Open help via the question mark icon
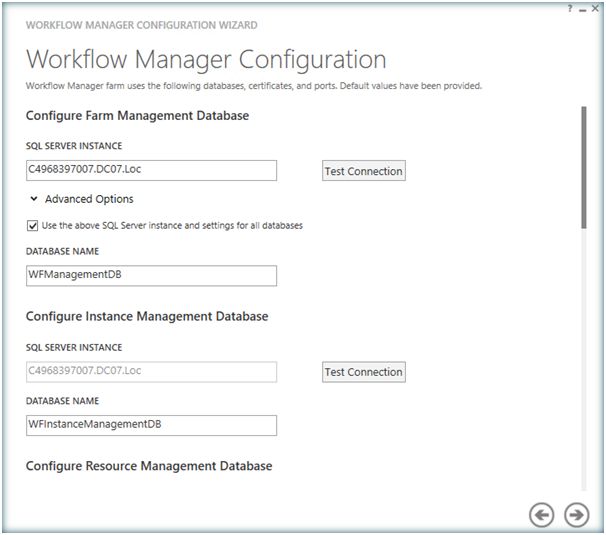The width and height of the screenshot is (606, 535). coord(570,9)
